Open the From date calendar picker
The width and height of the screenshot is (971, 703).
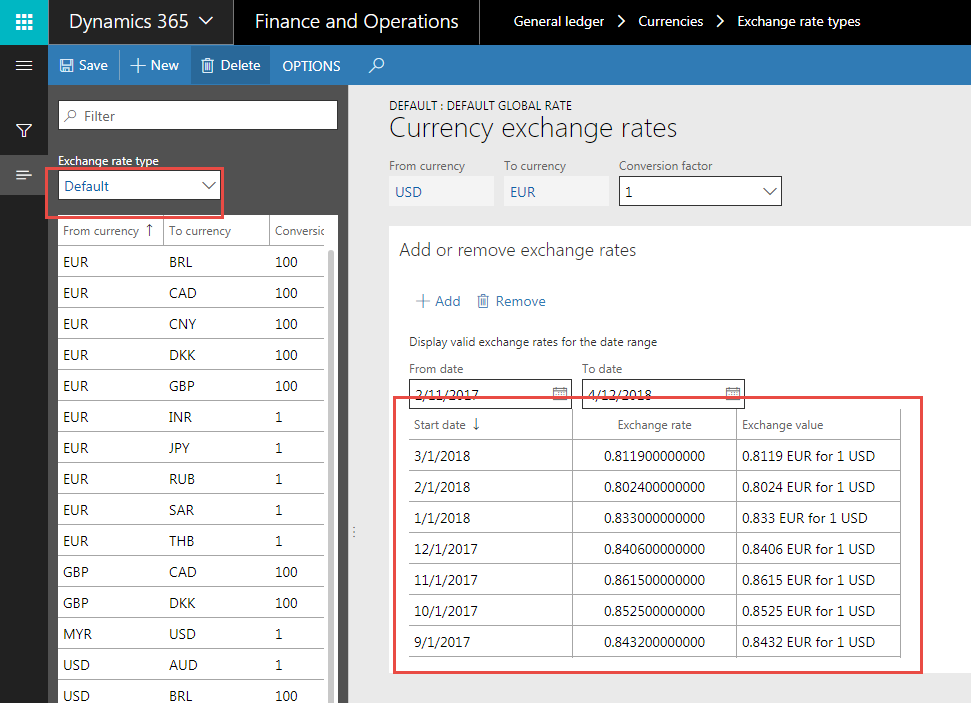click(x=560, y=394)
